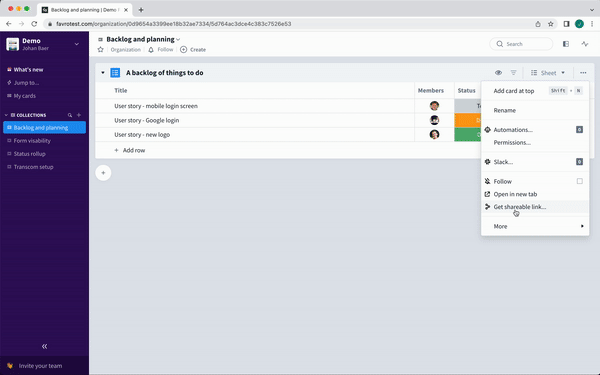Open User story - mobile login screen
The image size is (600, 375).
[x=156, y=106]
